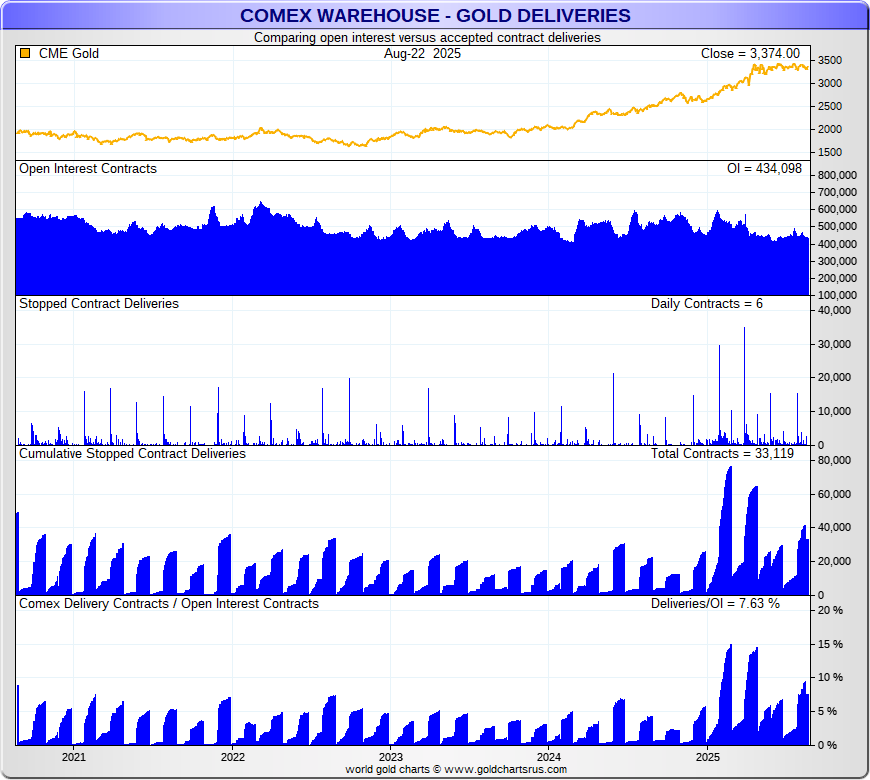Click the 3500 gold price axis tick
Screen dimensions: 870x780
829,60
